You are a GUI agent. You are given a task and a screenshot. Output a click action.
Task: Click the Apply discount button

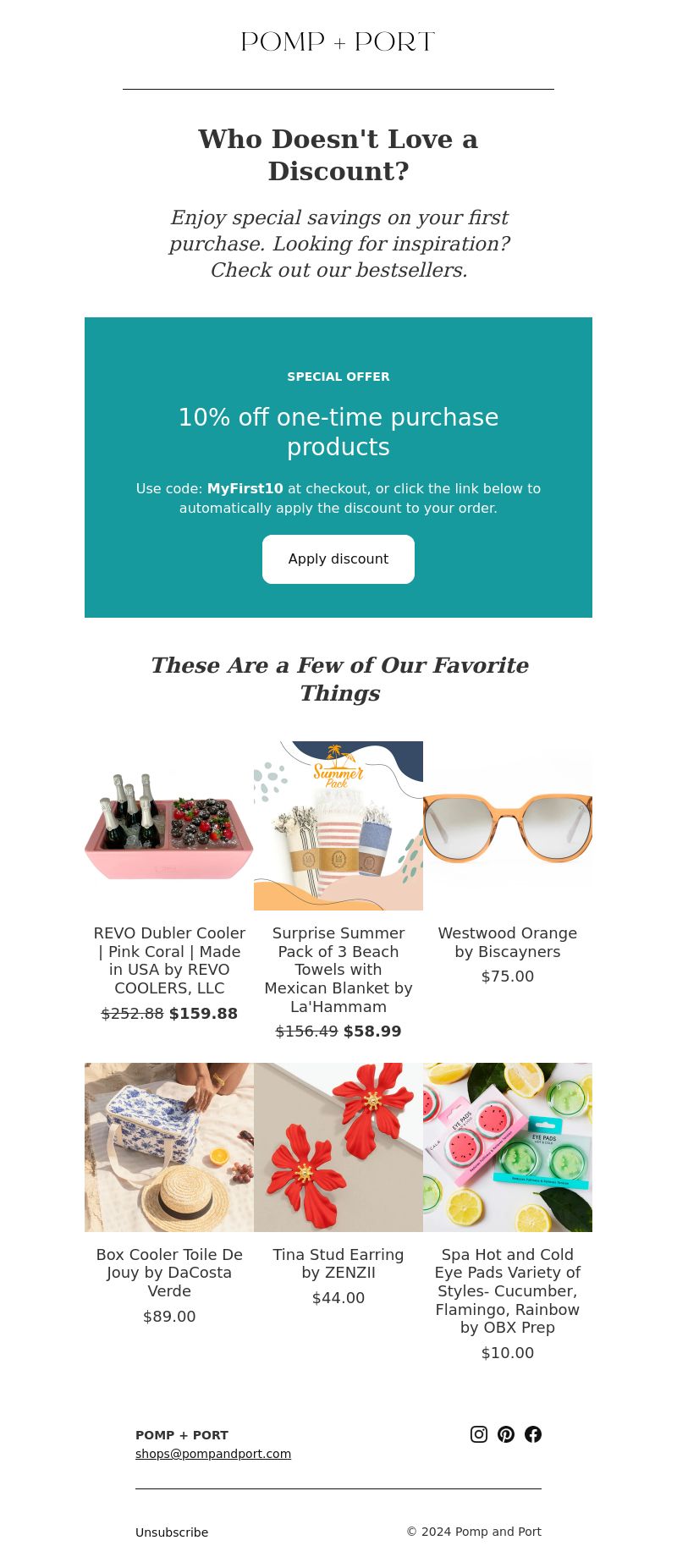point(338,558)
